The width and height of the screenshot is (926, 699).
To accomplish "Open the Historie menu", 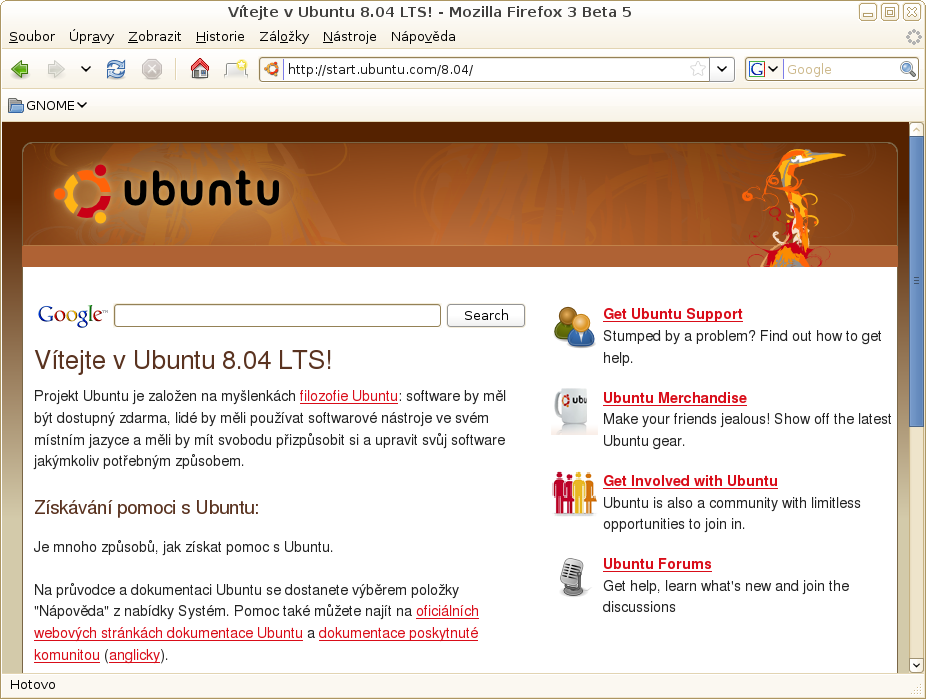I will pyautogui.click(x=220, y=37).
